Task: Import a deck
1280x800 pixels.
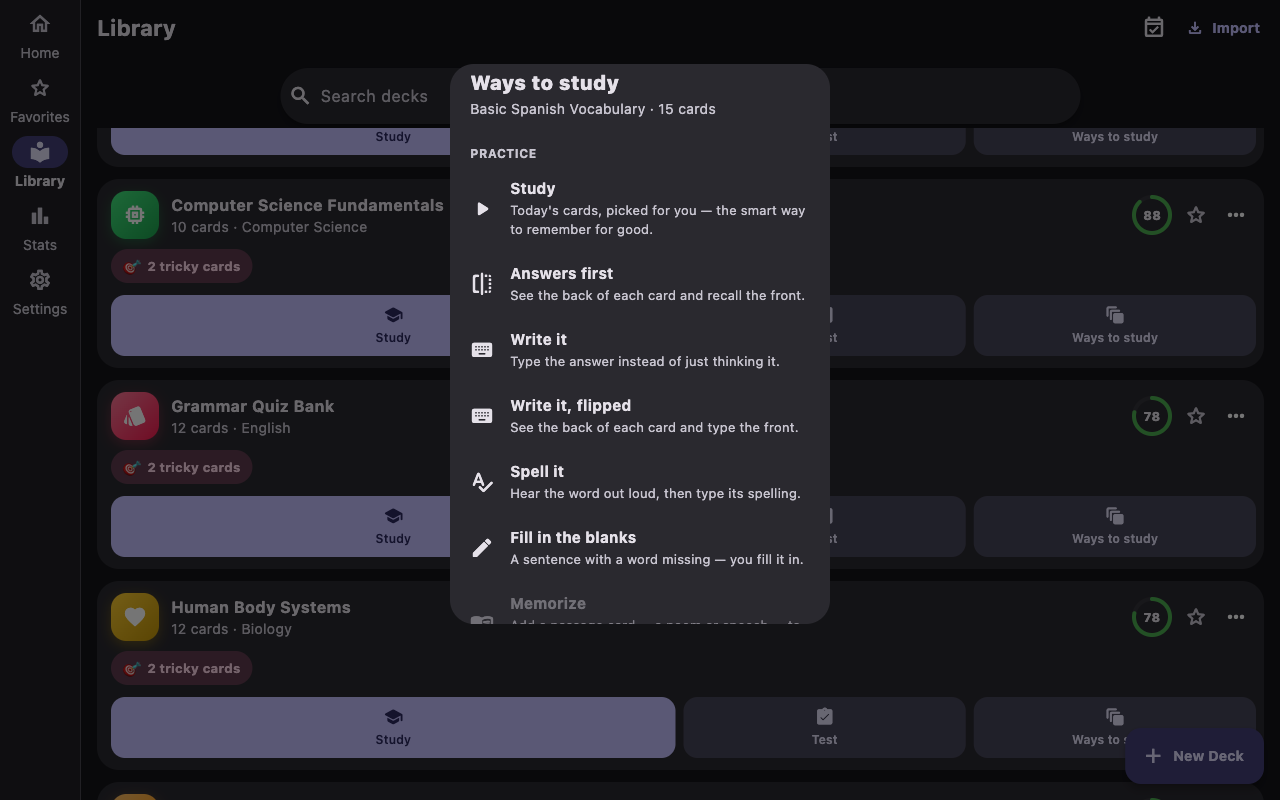Action: tap(1223, 28)
